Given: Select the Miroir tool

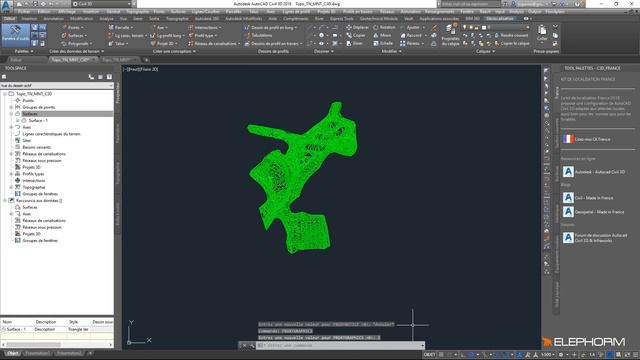Looking at the screenshot, I should (382, 36).
